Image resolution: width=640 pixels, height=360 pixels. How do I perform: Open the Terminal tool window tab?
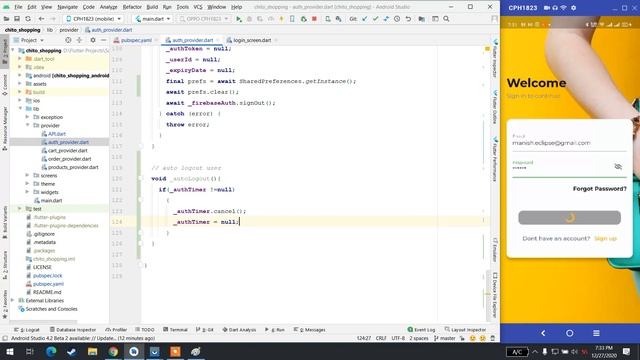pos(176,329)
